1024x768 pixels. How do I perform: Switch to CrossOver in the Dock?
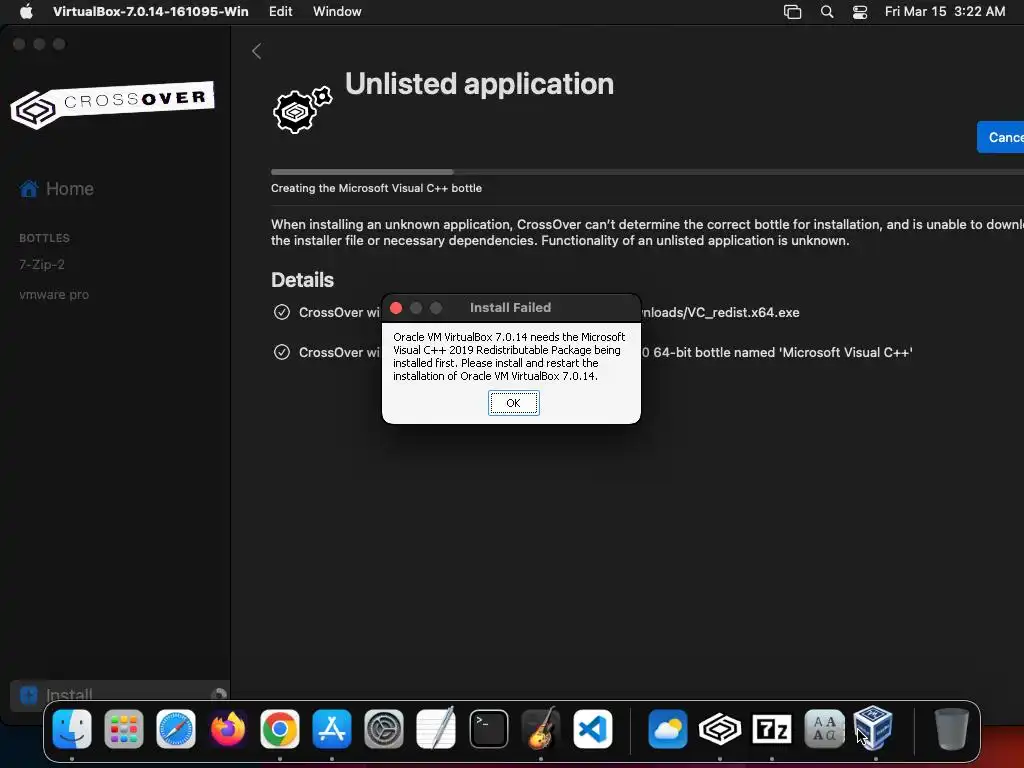click(720, 729)
